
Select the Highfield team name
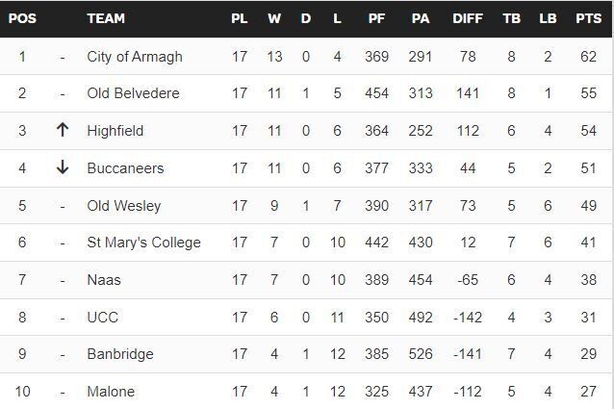[x=115, y=131]
